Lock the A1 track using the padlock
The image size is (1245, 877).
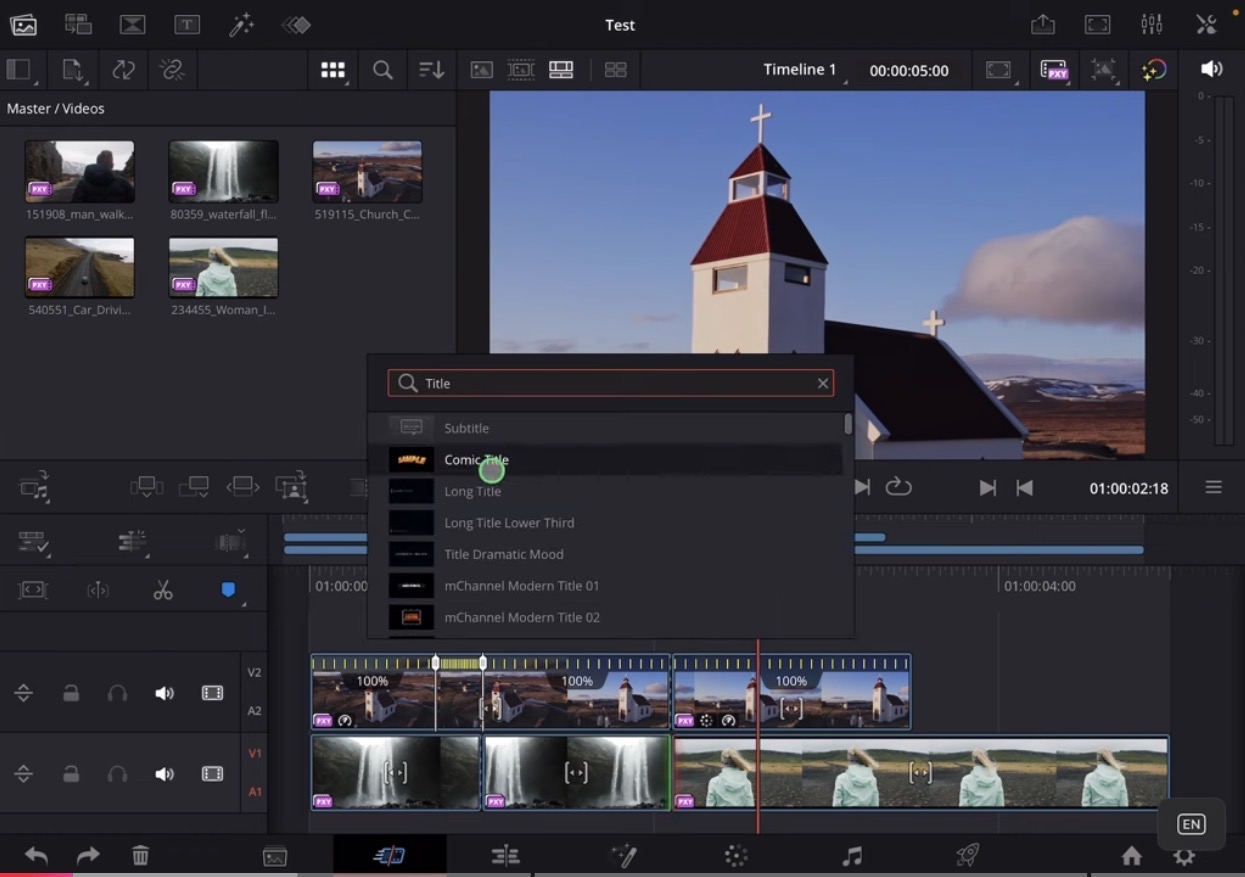pos(71,773)
